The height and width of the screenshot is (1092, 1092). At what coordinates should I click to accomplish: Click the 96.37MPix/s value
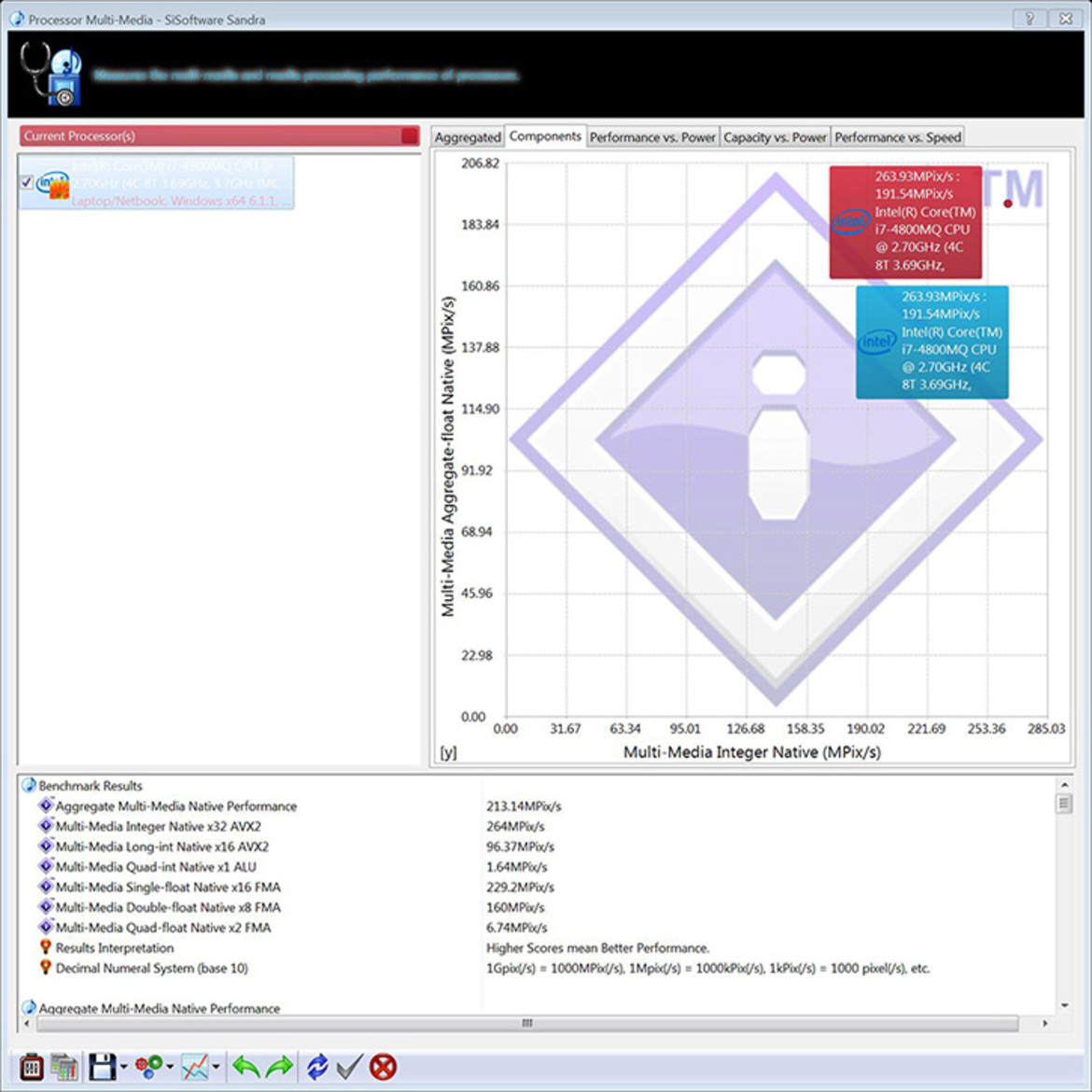[x=520, y=847]
